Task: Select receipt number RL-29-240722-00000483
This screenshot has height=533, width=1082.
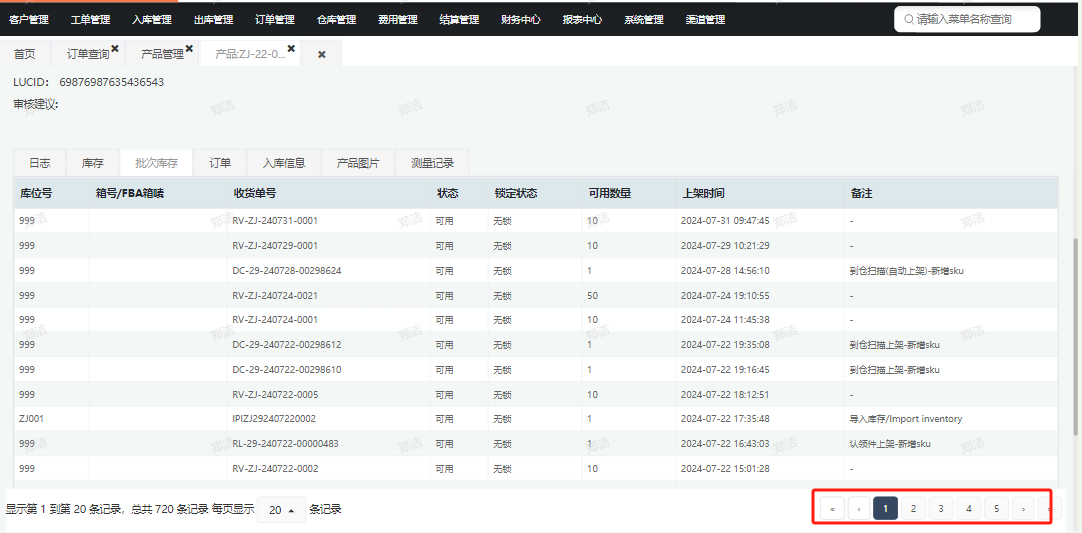Action: click(286, 443)
